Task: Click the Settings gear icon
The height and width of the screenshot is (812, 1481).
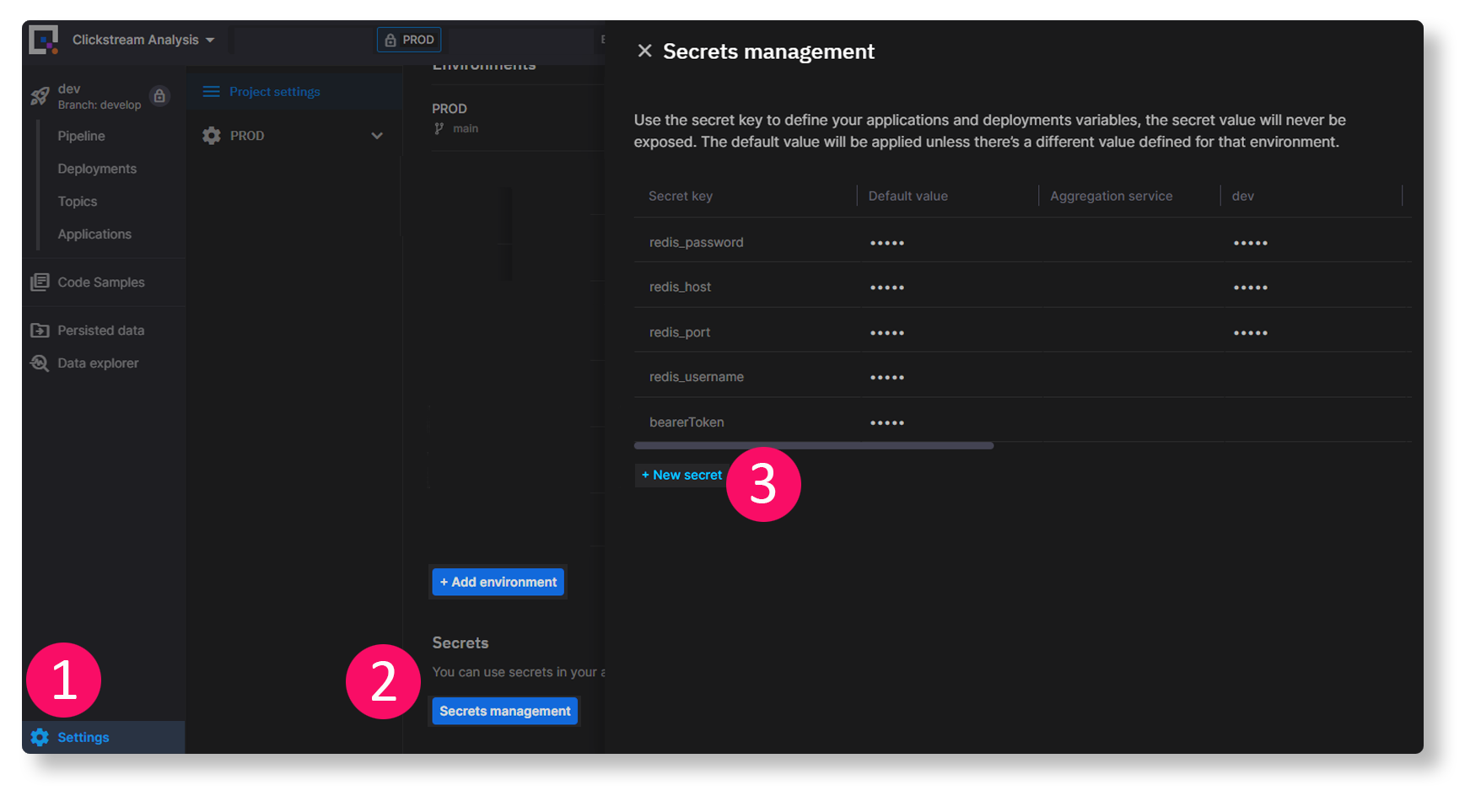Action: [x=40, y=738]
